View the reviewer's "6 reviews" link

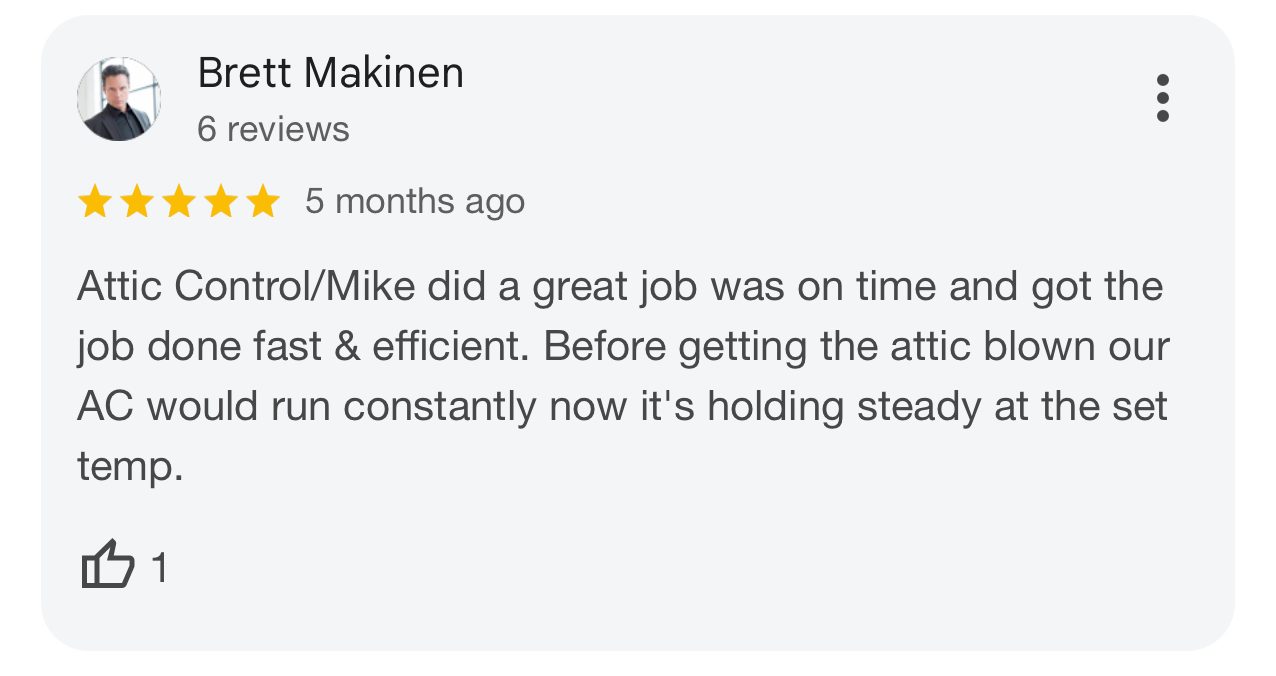pyautogui.click(x=273, y=129)
